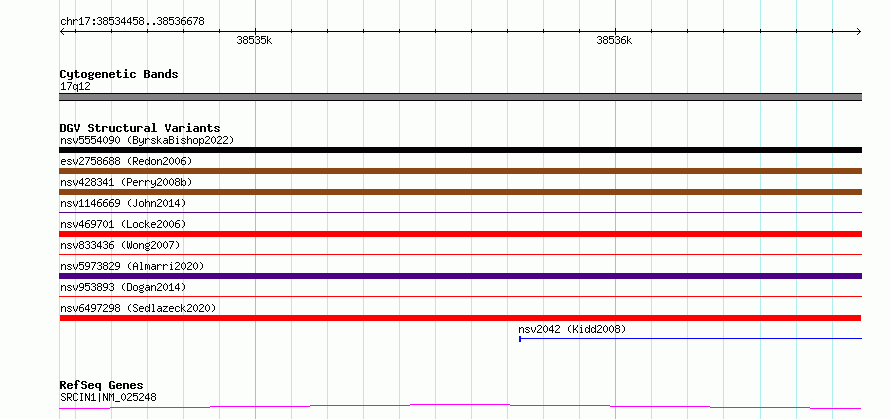The image size is (890, 419).
Task: Select the DGV Structural Variants track title
Action: [140, 128]
